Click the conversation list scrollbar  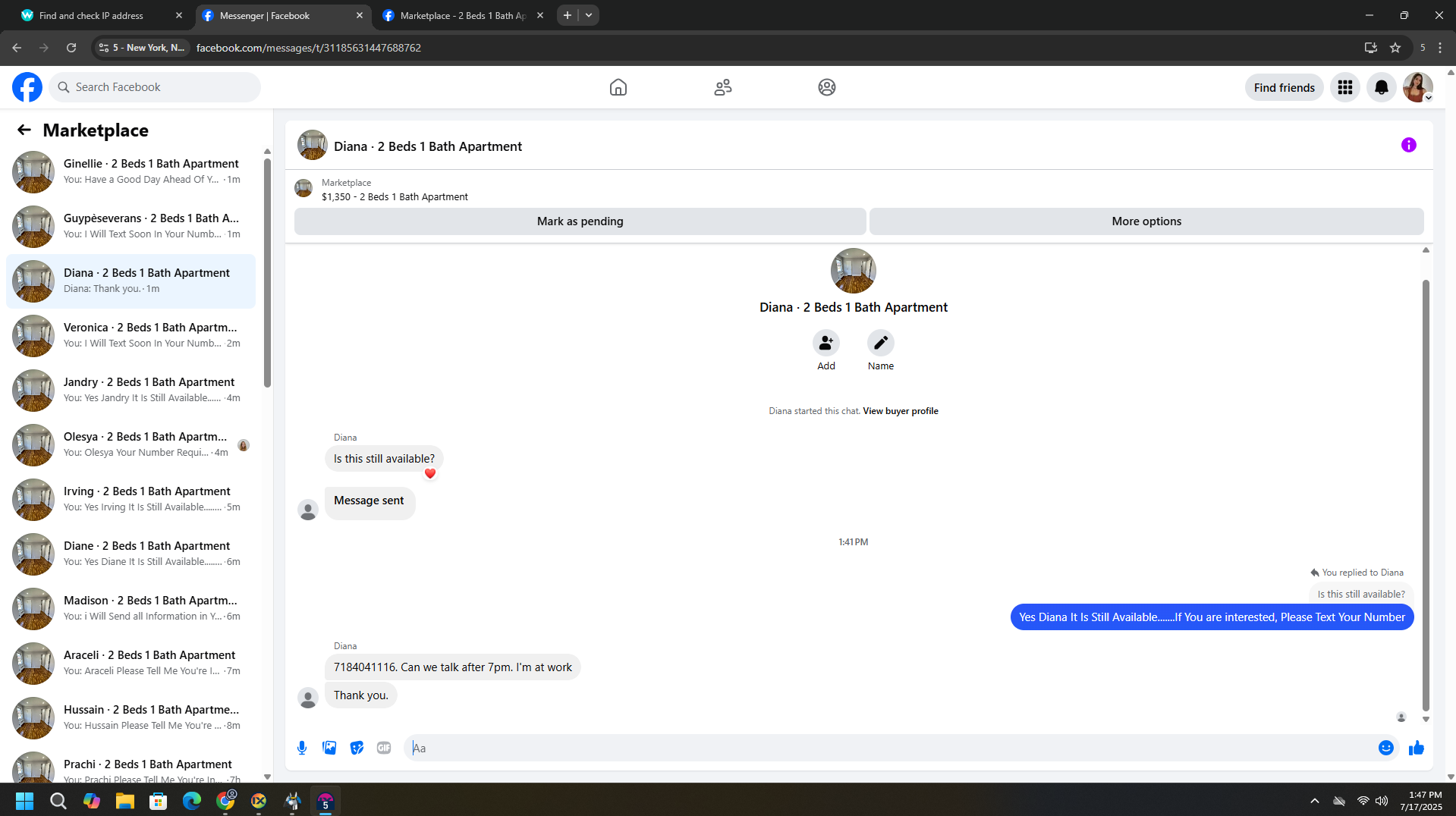267,273
